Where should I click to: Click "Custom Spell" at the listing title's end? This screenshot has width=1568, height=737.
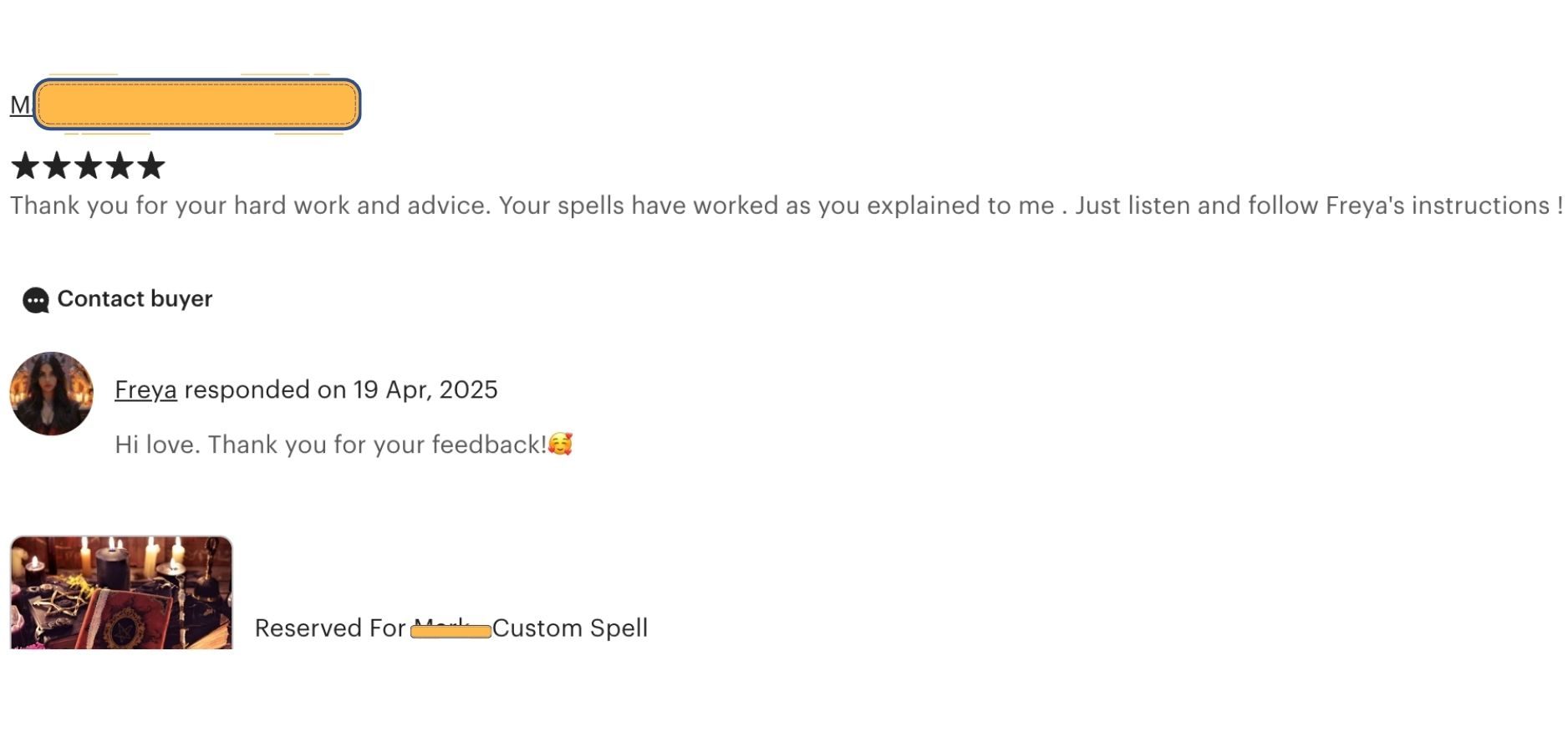tap(570, 628)
